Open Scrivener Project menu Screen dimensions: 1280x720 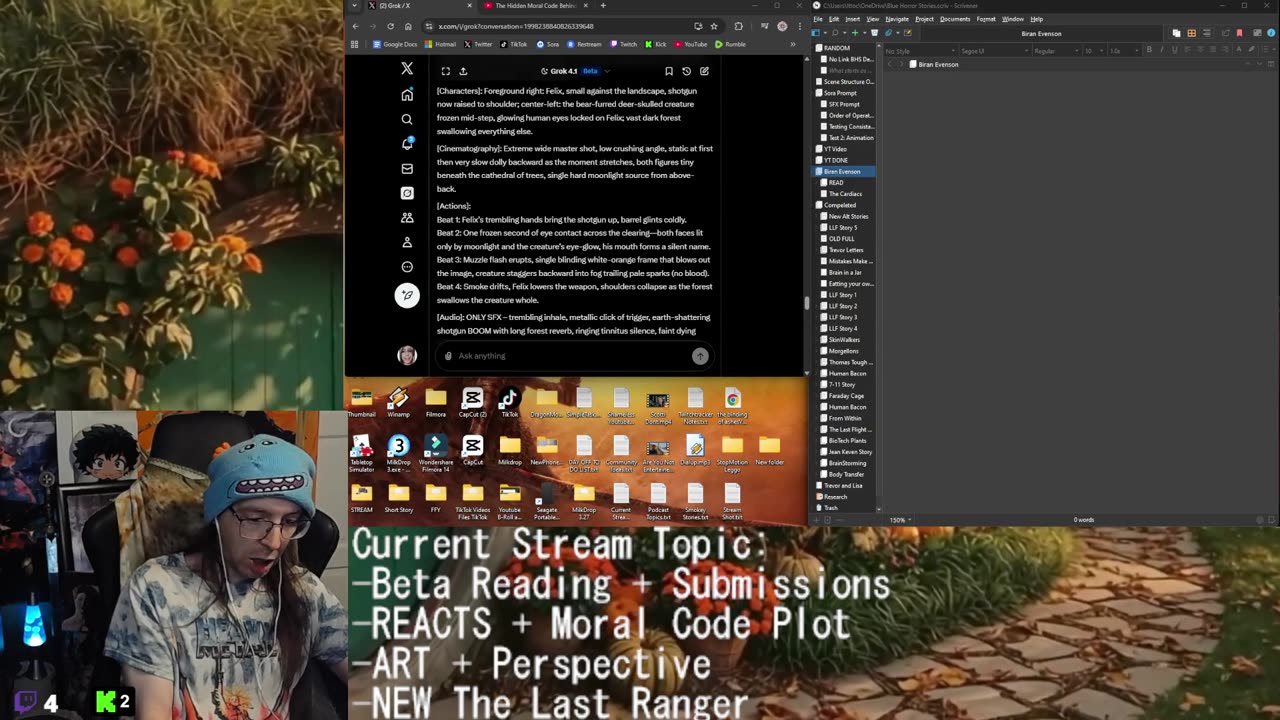point(924,19)
